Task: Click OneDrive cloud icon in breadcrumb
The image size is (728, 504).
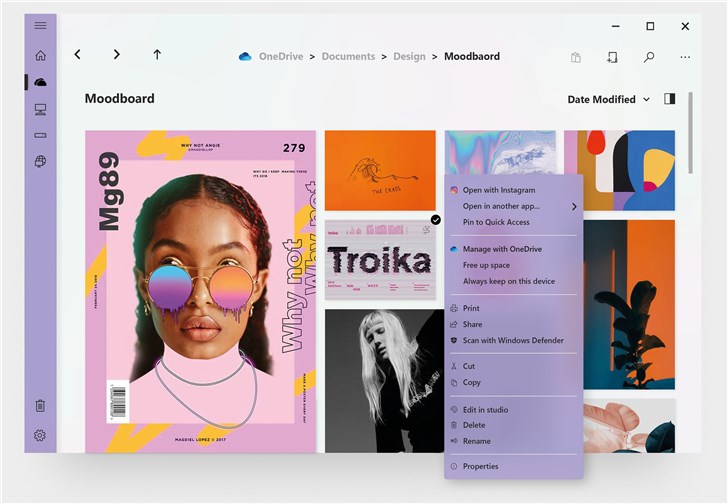Action: (x=245, y=57)
